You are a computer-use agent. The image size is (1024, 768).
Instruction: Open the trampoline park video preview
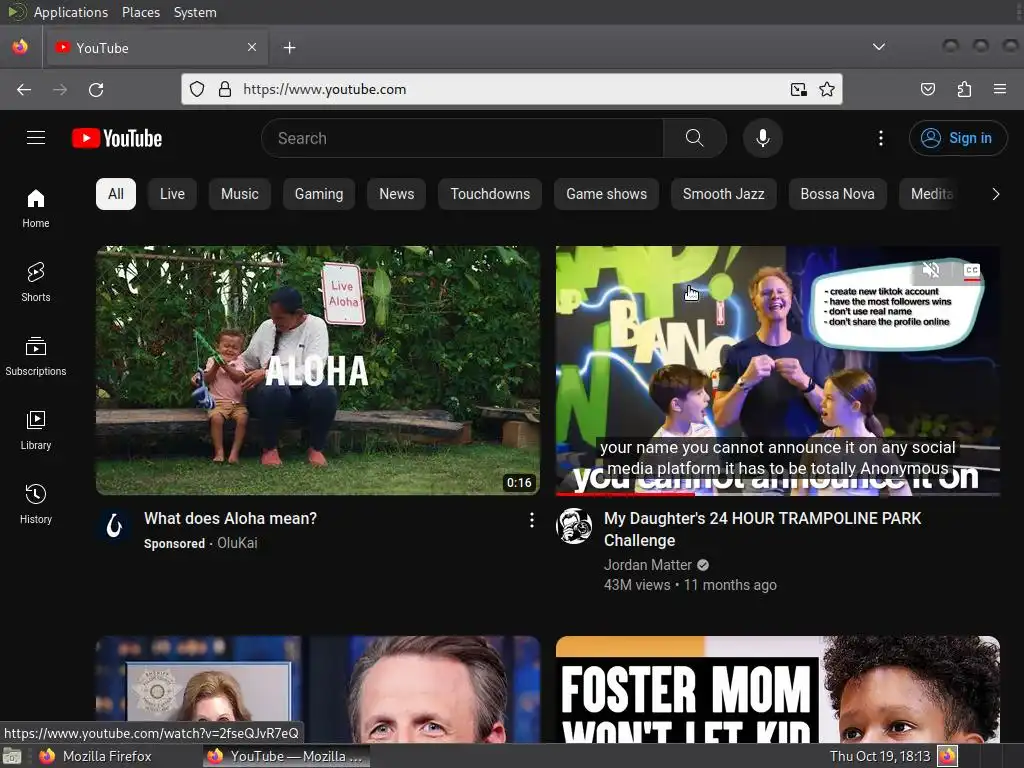pos(778,370)
